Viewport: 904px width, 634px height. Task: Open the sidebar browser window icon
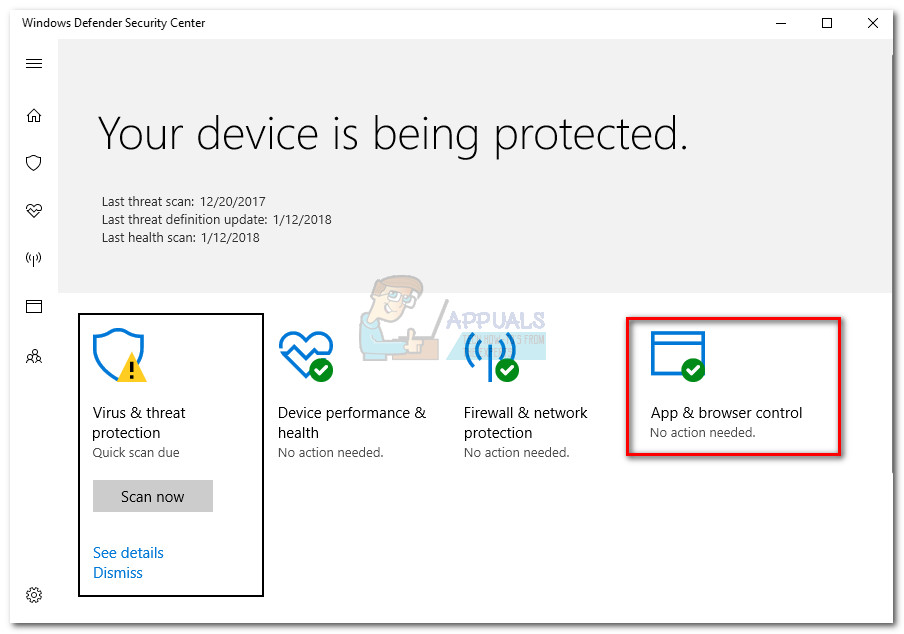tap(34, 306)
